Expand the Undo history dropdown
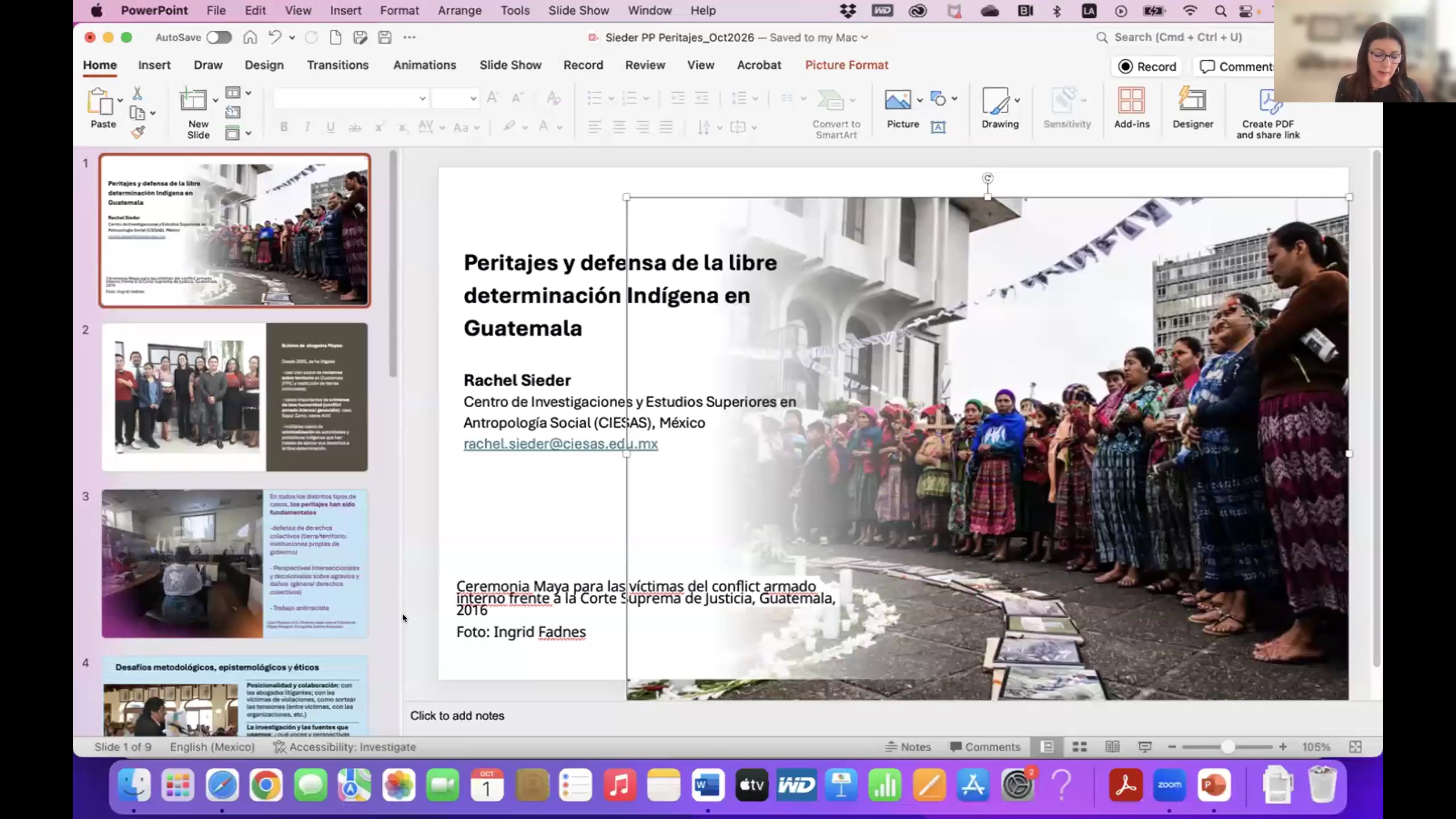Screen dimensions: 1456x819 click(x=292, y=38)
